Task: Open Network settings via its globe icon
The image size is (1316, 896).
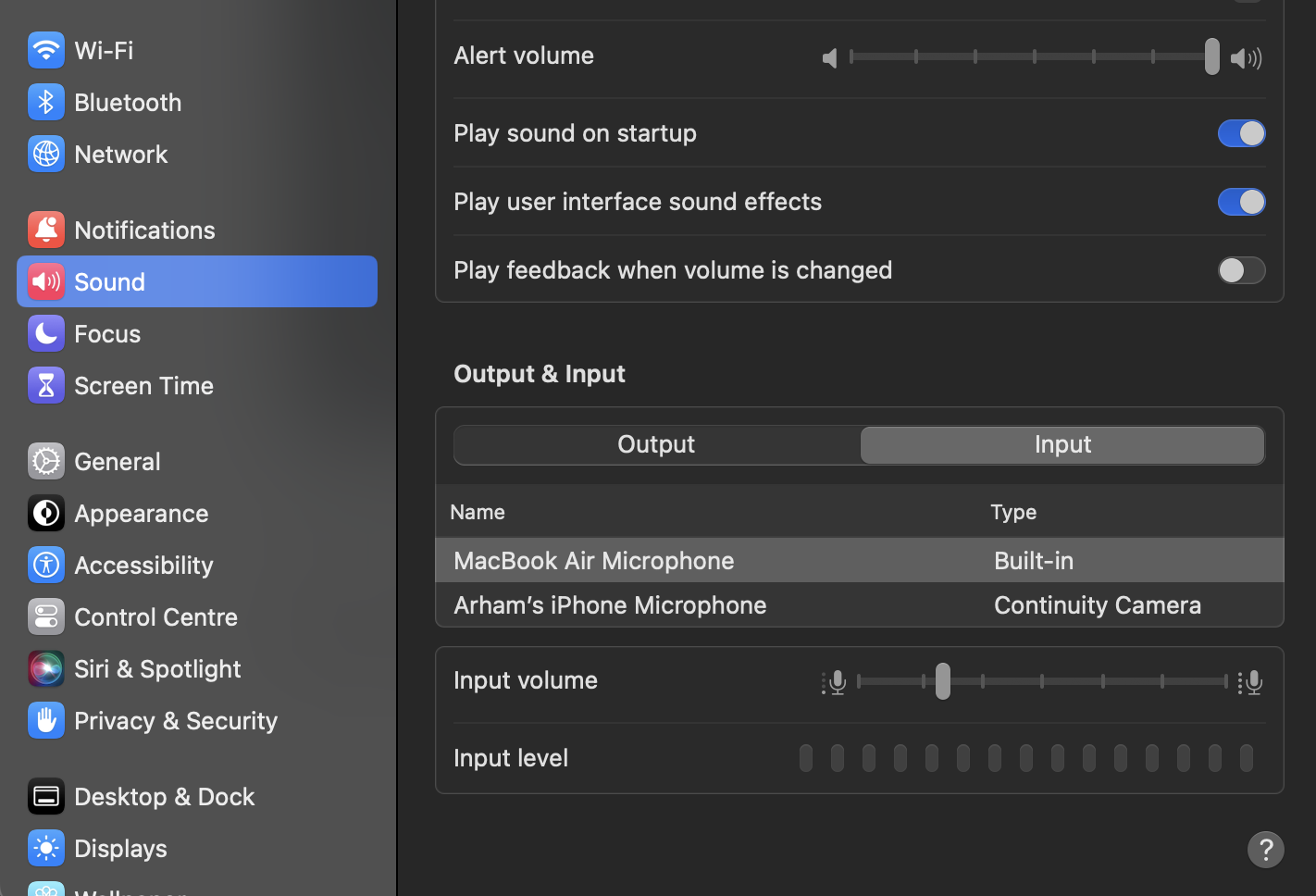Action: 46,154
